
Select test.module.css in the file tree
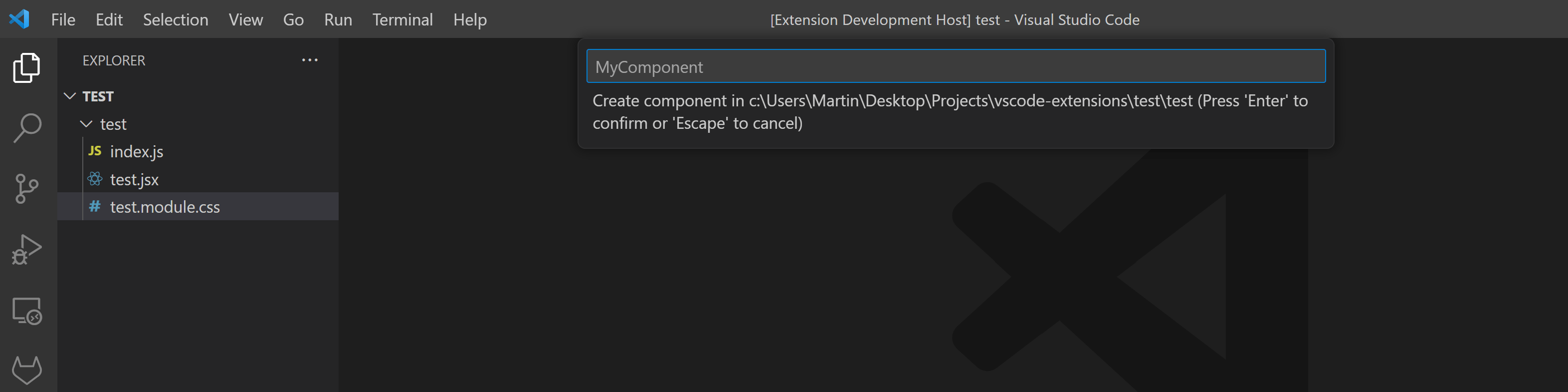click(165, 207)
